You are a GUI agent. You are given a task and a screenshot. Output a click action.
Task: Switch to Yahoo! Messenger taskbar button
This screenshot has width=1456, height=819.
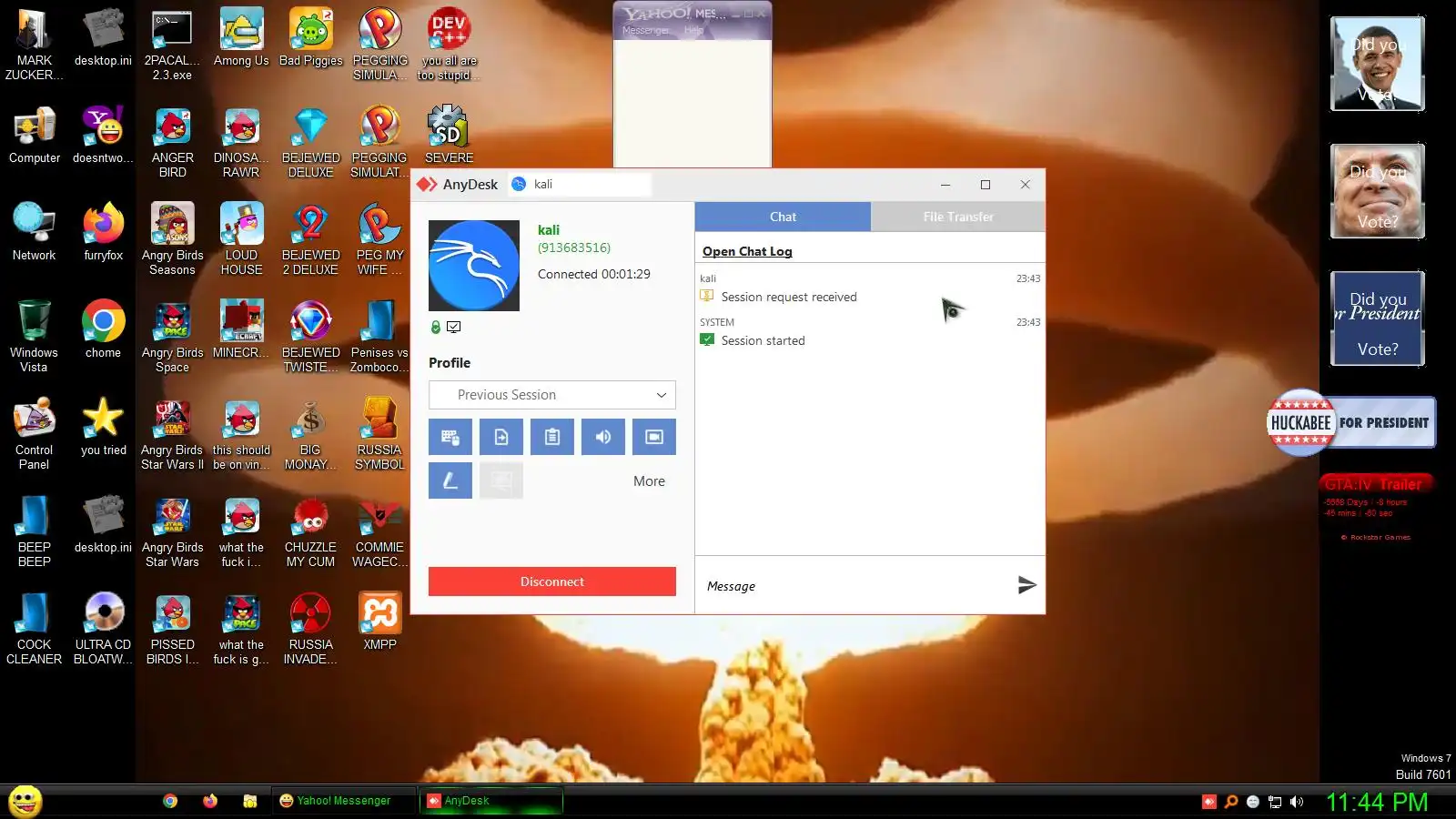[344, 801]
